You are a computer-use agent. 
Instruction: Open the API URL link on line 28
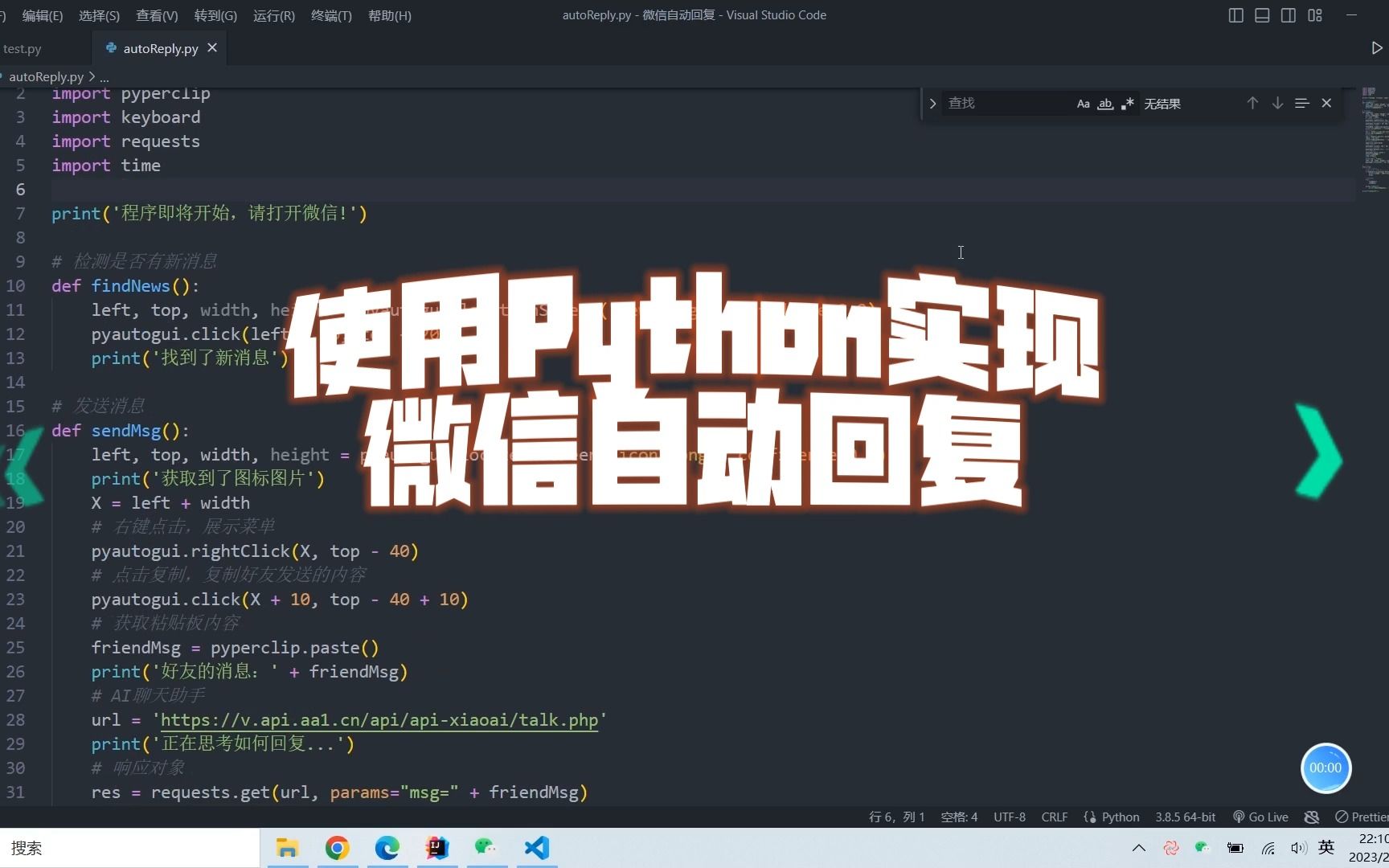click(x=379, y=719)
